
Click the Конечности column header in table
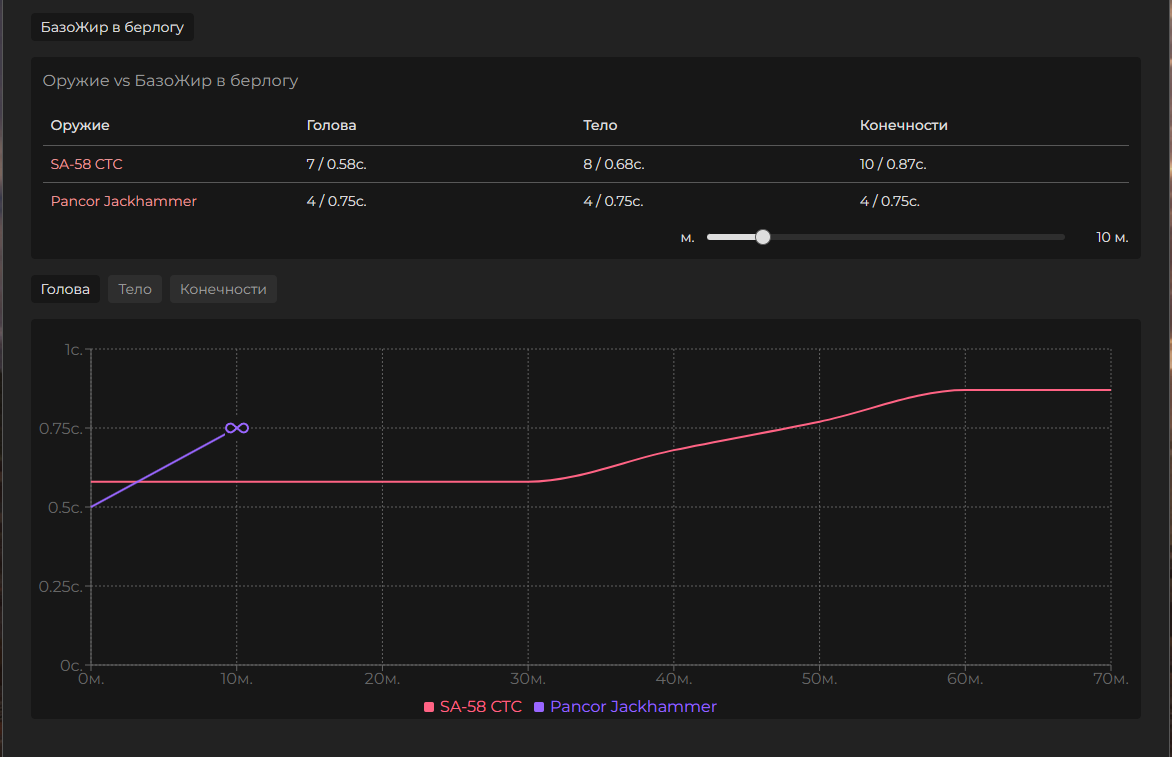click(903, 125)
